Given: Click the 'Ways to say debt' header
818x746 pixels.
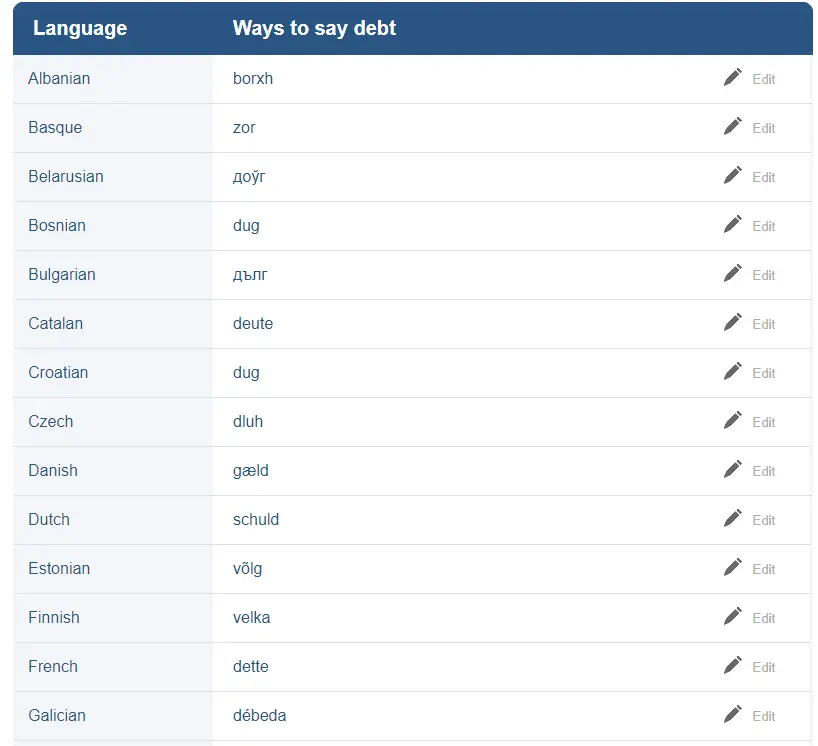Looking at the screenshot, I should [x=314, y=28].
